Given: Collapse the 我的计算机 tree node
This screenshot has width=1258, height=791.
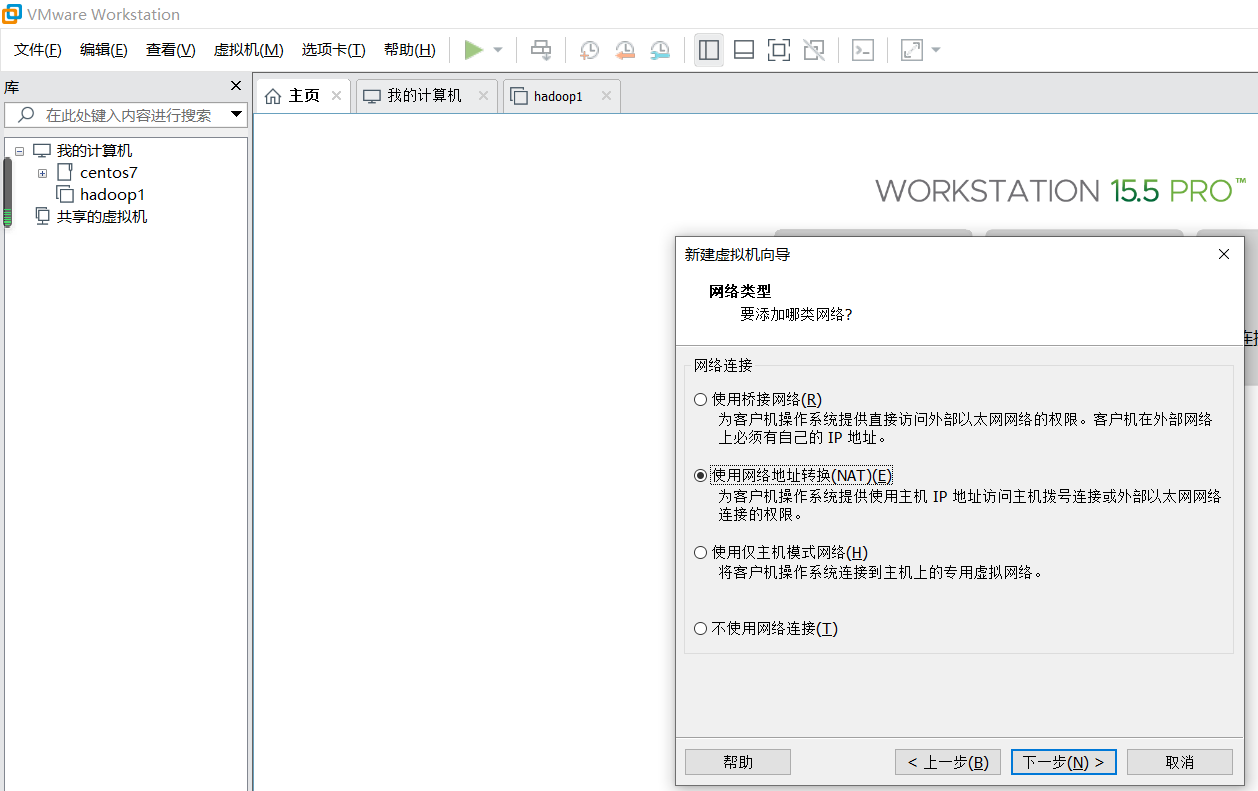Looking at the screenshot, I should click(x=19, y=151).
